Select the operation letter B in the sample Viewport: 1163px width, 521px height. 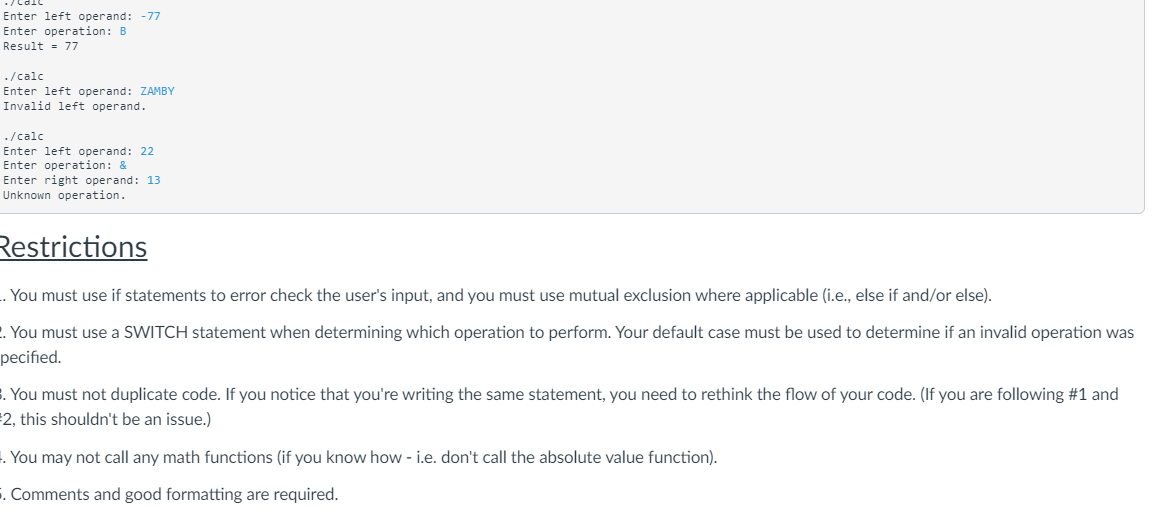[x=123, y=31]
